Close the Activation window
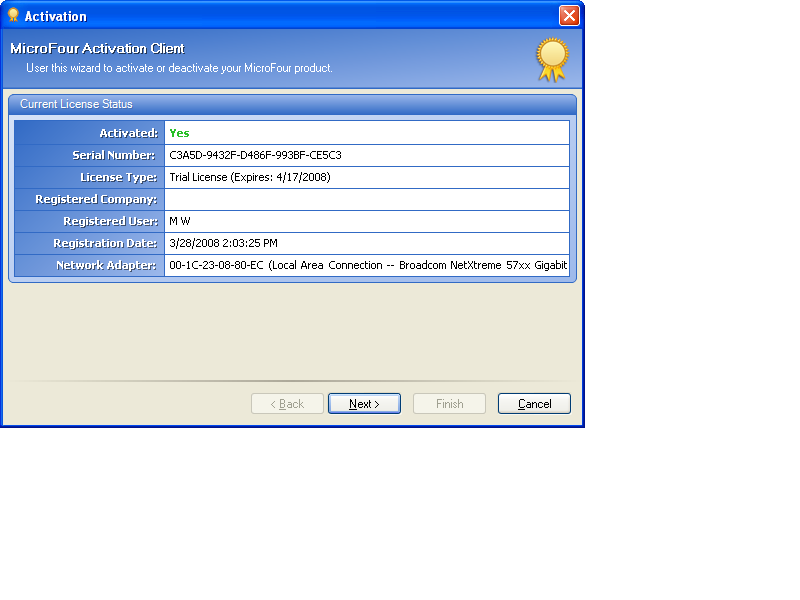Viewport: 800px width, 600px height. [569, 15]
